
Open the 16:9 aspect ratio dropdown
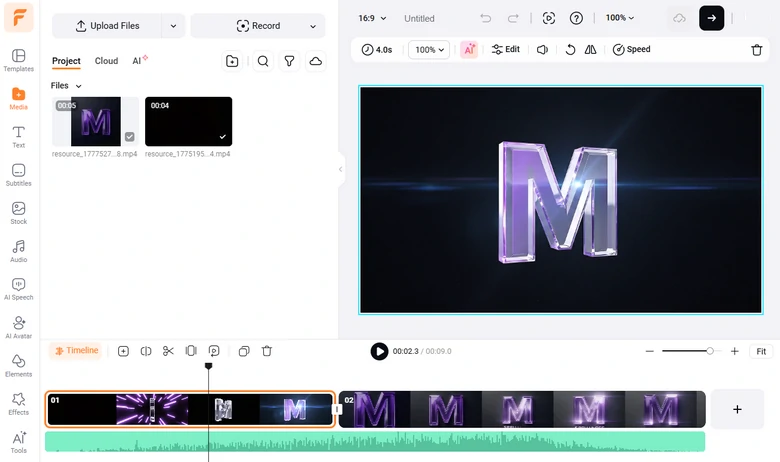pyautogui.click(x=372, y=18)
